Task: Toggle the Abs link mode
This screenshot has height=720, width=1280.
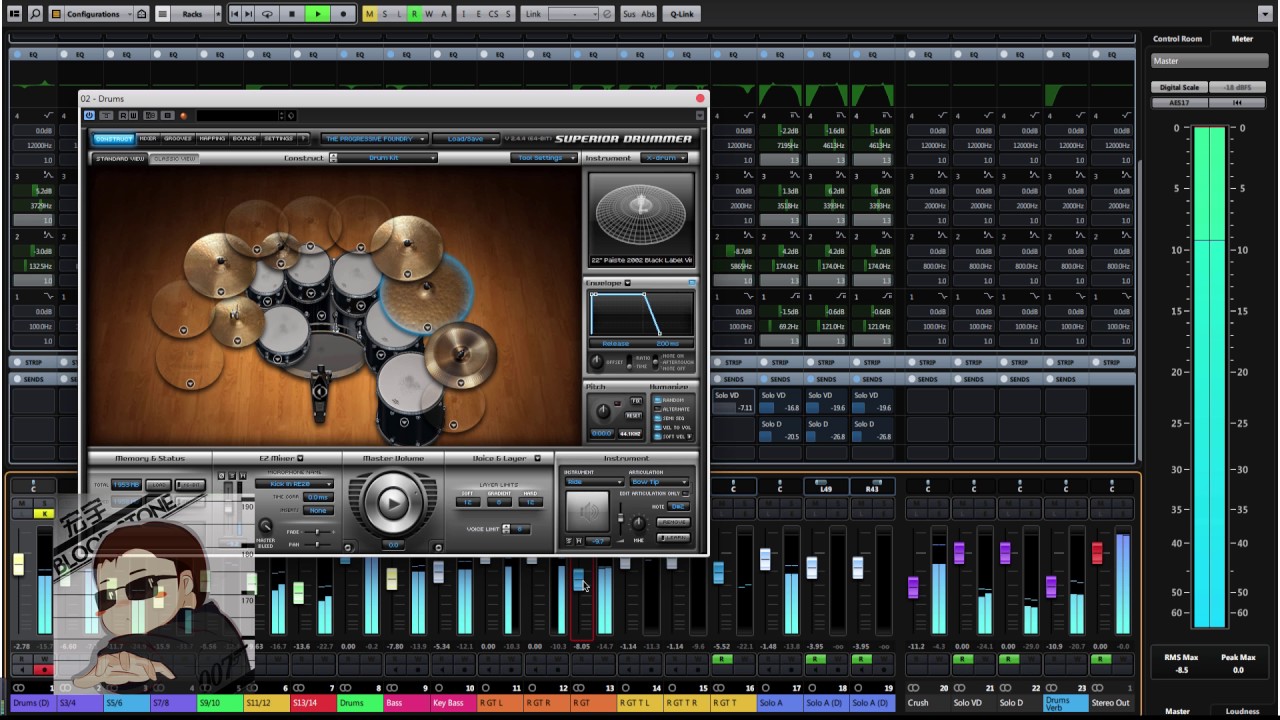Action: coord(647,14)
